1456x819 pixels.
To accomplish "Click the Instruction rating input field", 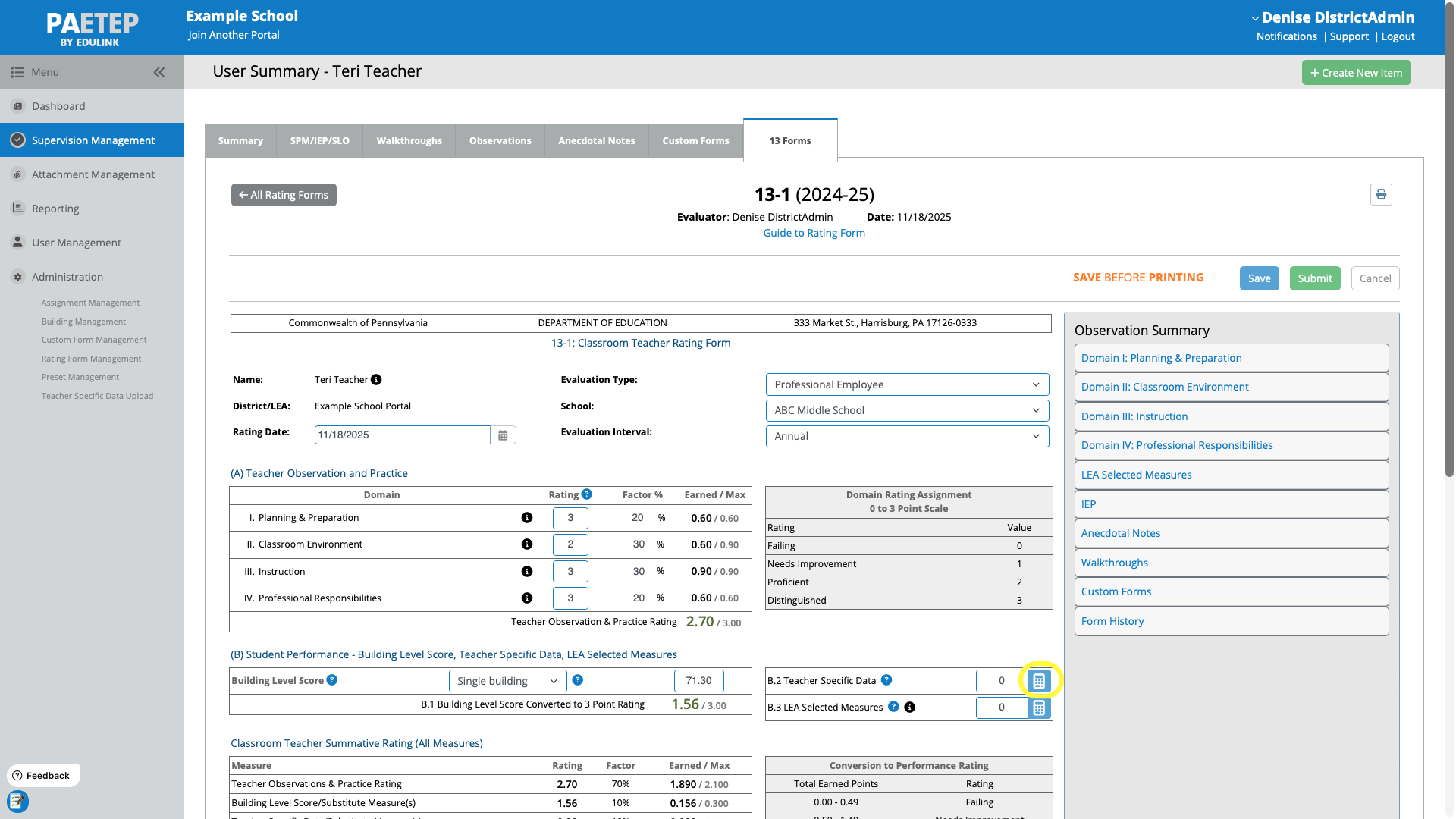I will 570,572.
